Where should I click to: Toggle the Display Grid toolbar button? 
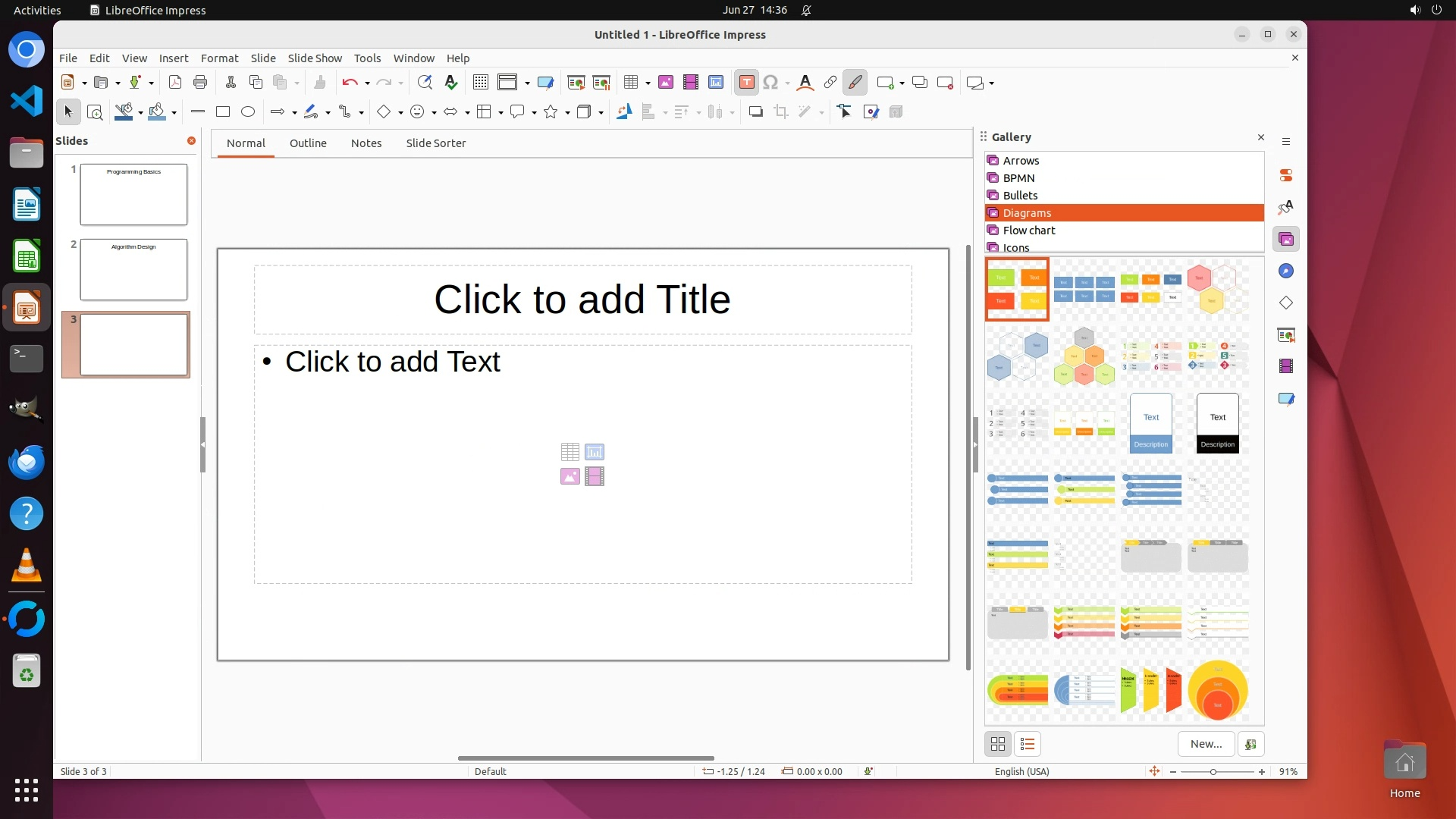pyautogui.click(x=481, y=83)
